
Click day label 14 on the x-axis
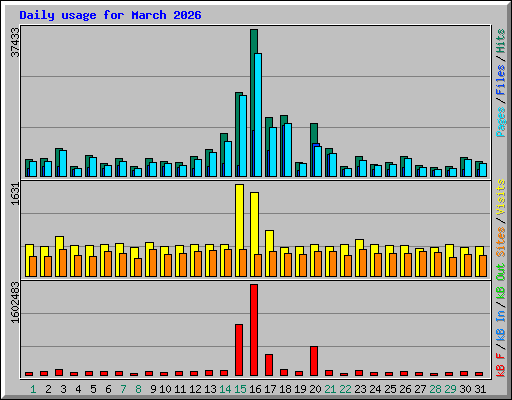(225, 389)
